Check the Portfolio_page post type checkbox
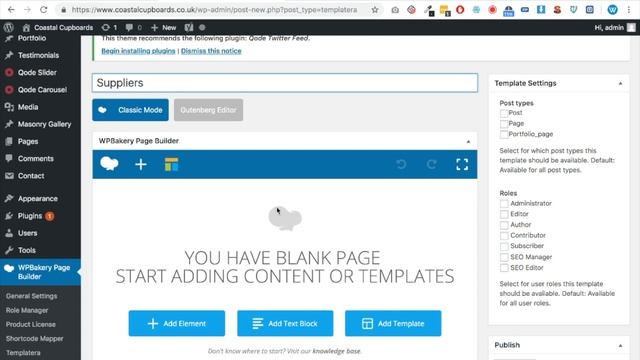This screenshot has height=360, width=640. pyautogui.click(x=504, y=134)
